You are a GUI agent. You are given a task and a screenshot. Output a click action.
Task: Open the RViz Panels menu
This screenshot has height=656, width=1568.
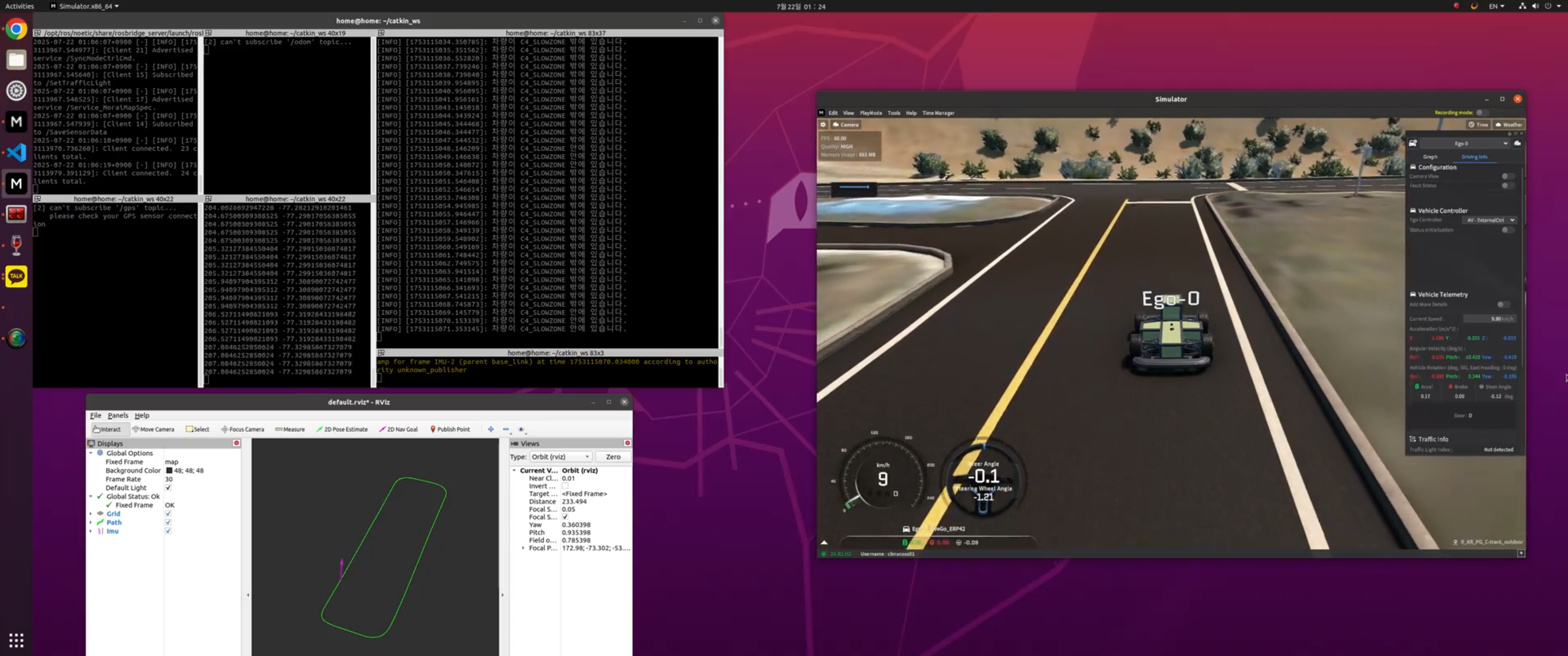[118, 415]
